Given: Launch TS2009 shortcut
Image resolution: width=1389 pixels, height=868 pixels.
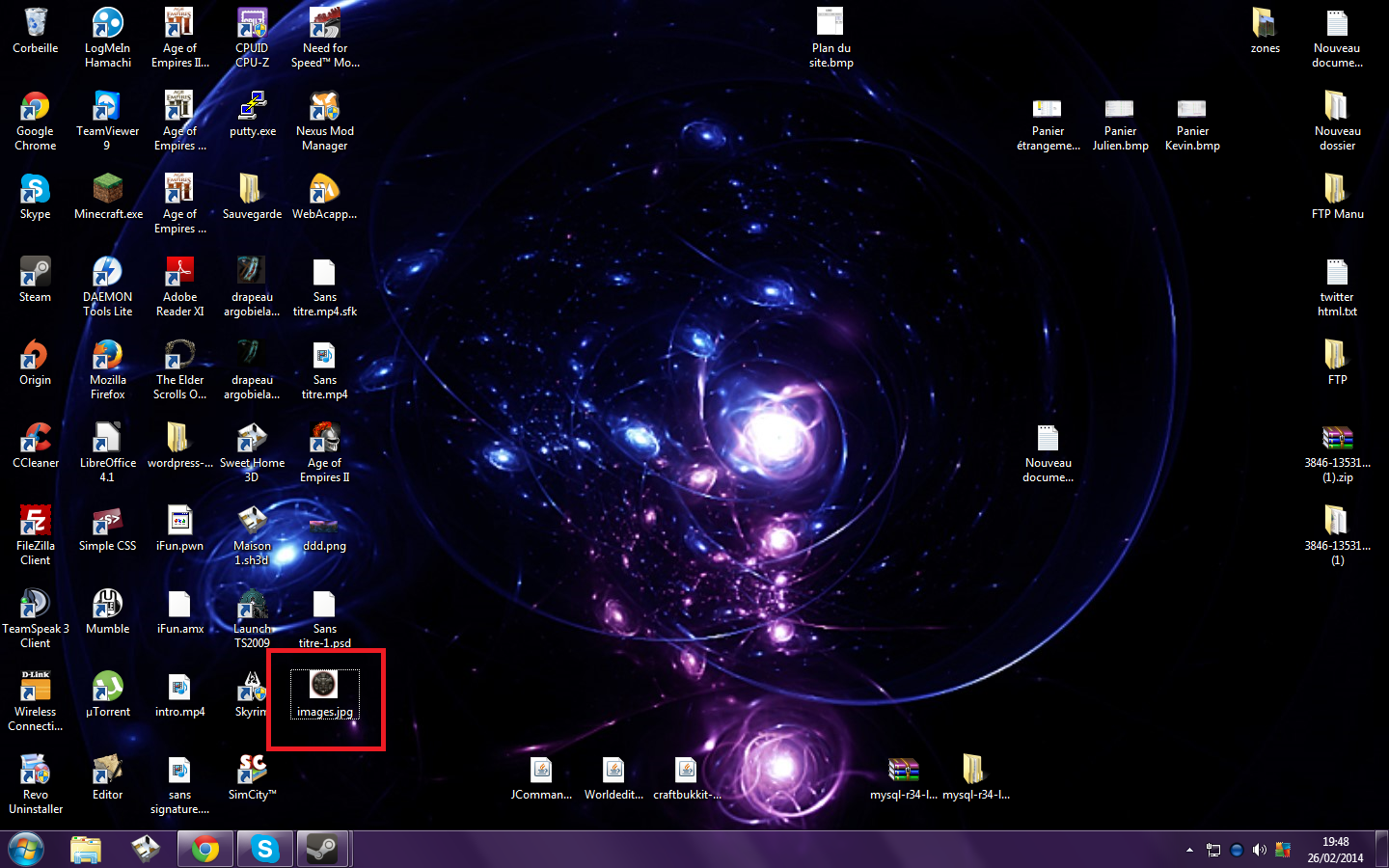Looking at the screenshot, I should click(252, 618).
